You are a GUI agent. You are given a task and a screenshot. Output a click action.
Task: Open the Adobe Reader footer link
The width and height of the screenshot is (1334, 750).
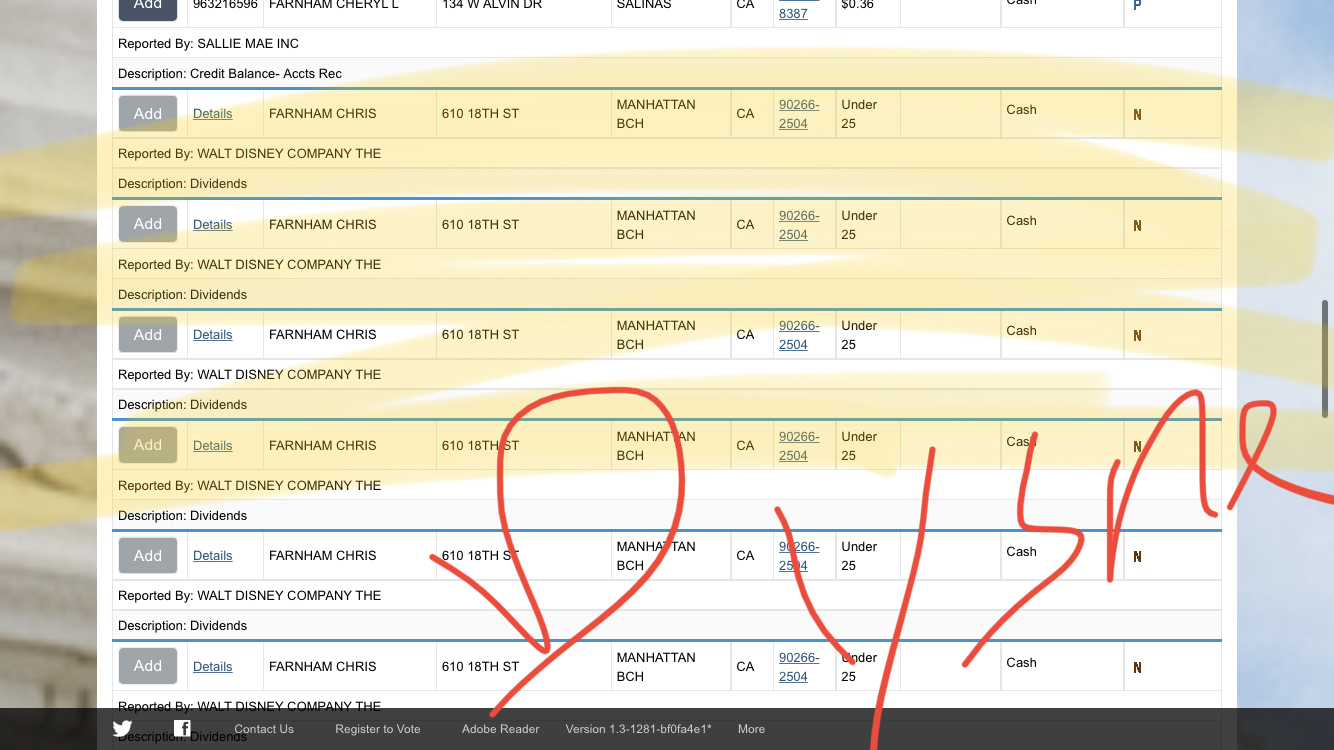(500, 729)
